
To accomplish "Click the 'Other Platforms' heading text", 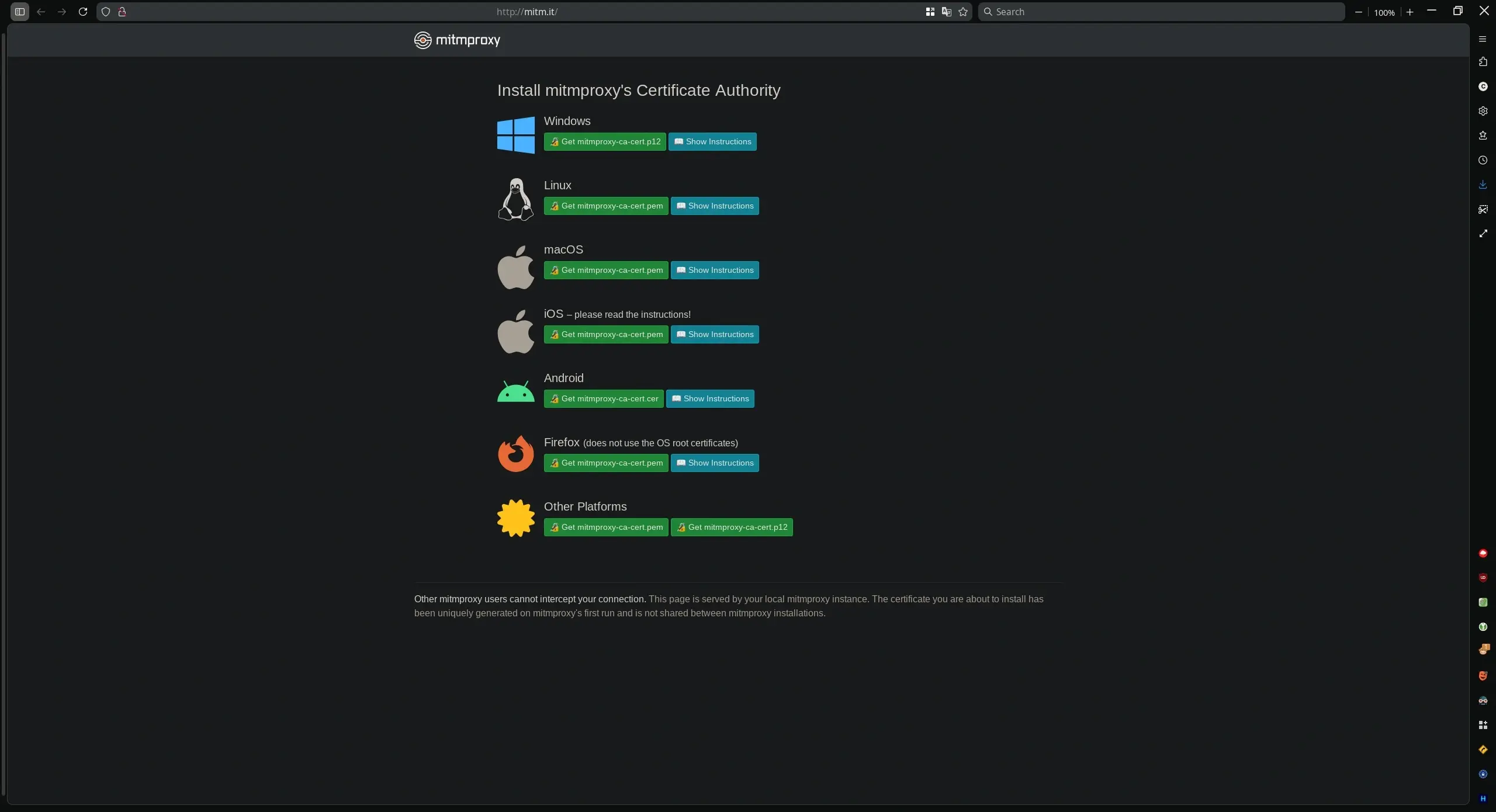I will 585,506.
